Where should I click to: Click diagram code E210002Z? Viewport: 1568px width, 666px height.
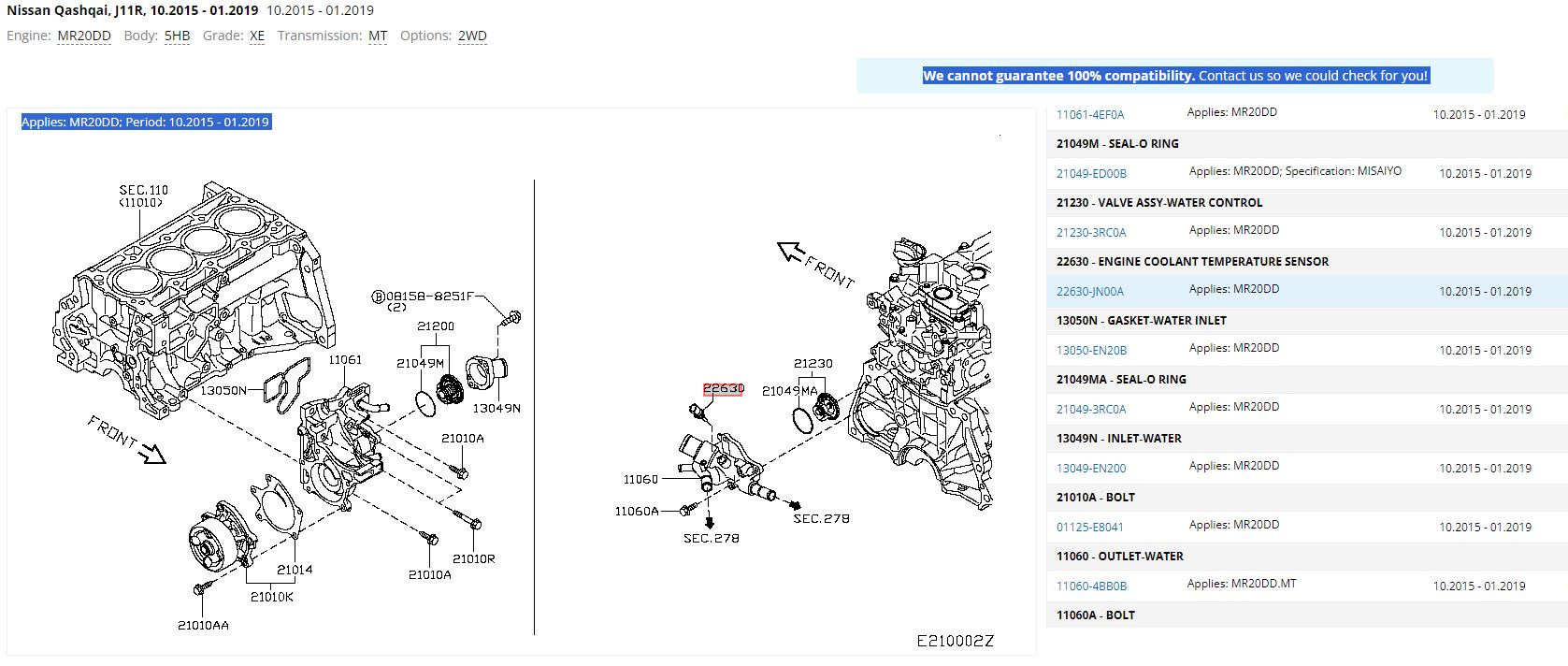tap(955, 641)
